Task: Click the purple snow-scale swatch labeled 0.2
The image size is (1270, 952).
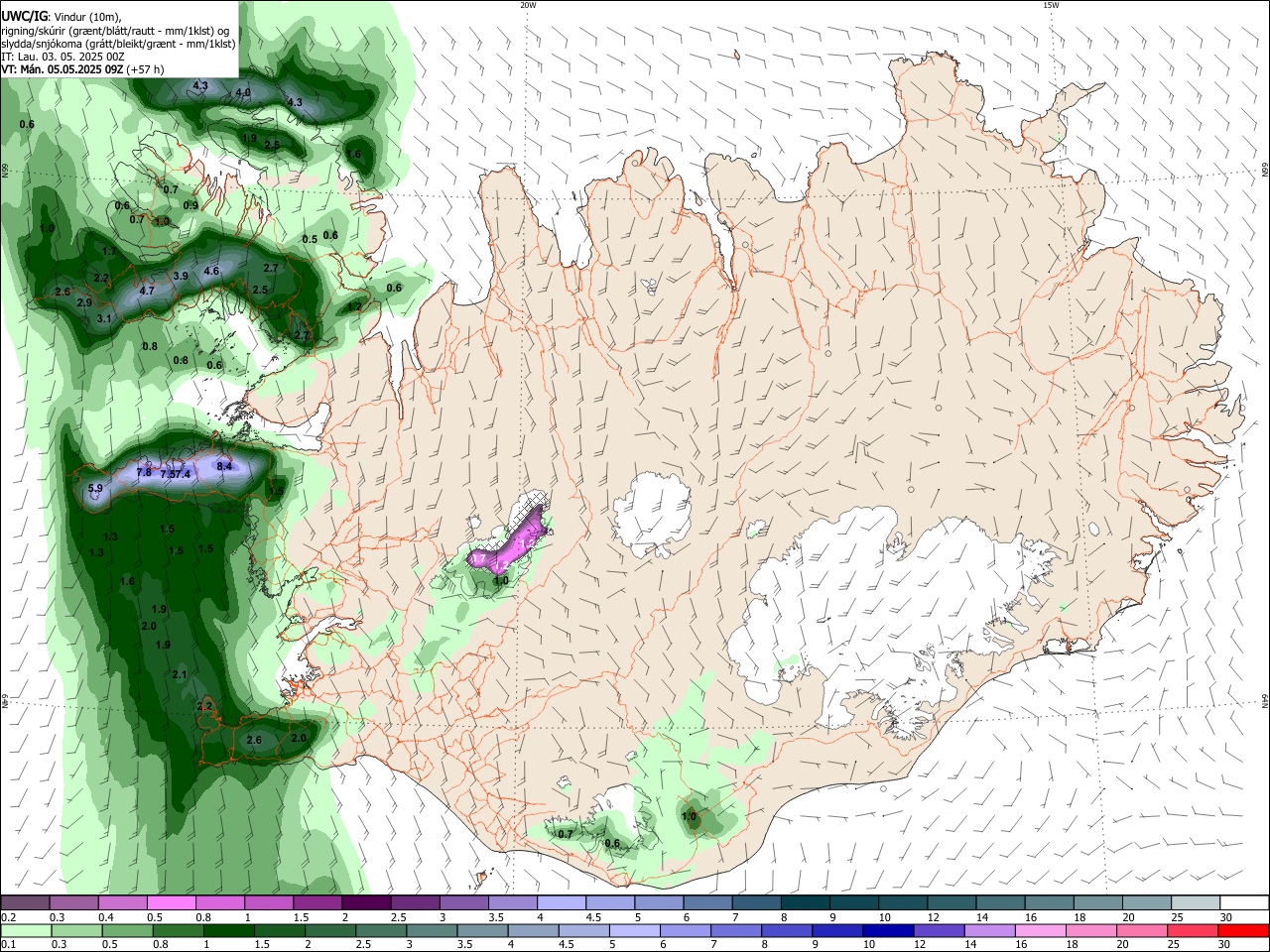Action: point(25,902)
